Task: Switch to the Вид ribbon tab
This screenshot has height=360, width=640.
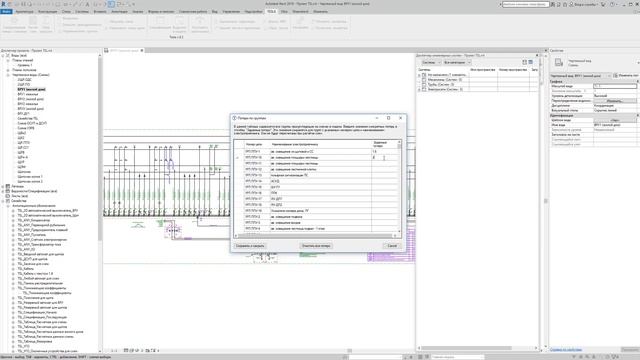Action: (x=215, y=12)
